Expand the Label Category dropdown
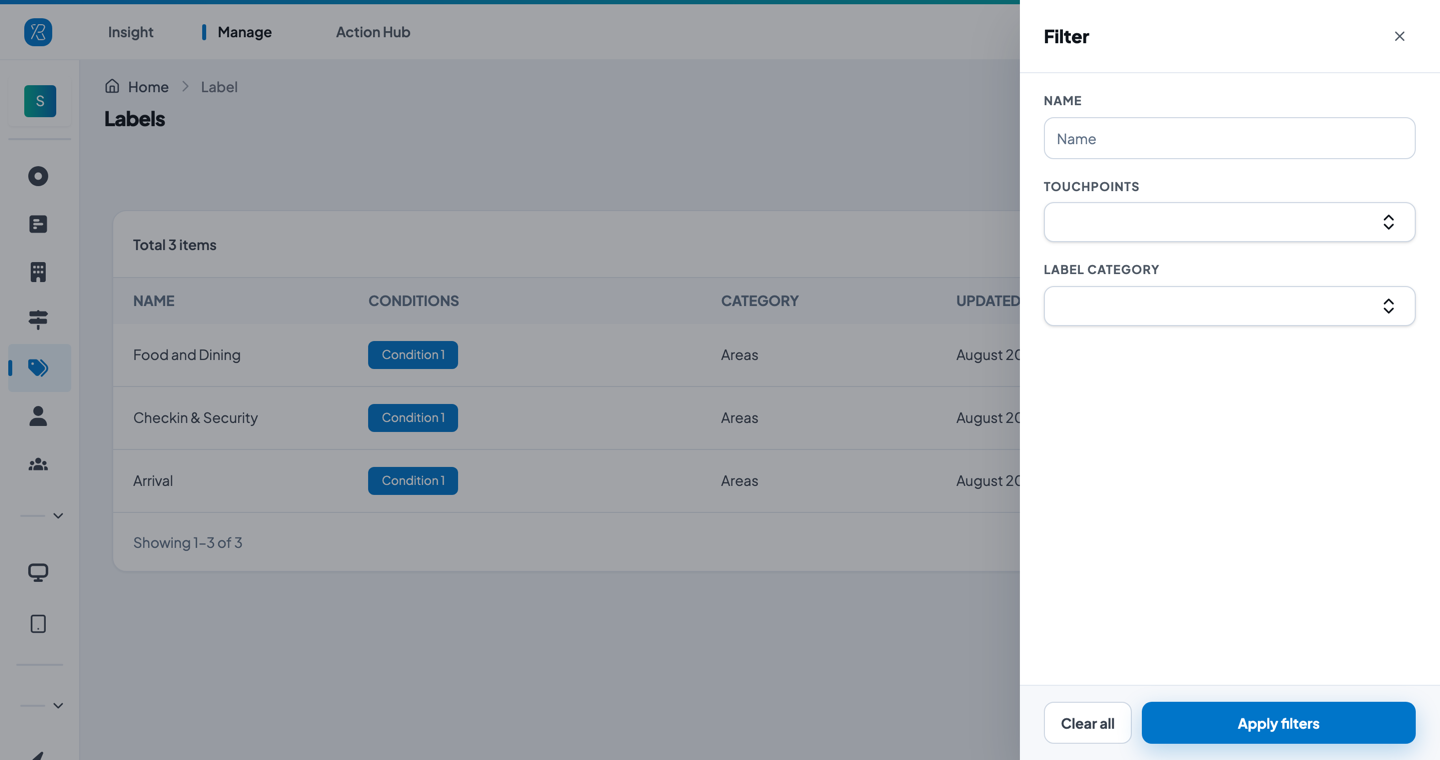Image resolution: width=1440 pixels, height=760 pixels. click(x=1229, y=306)
